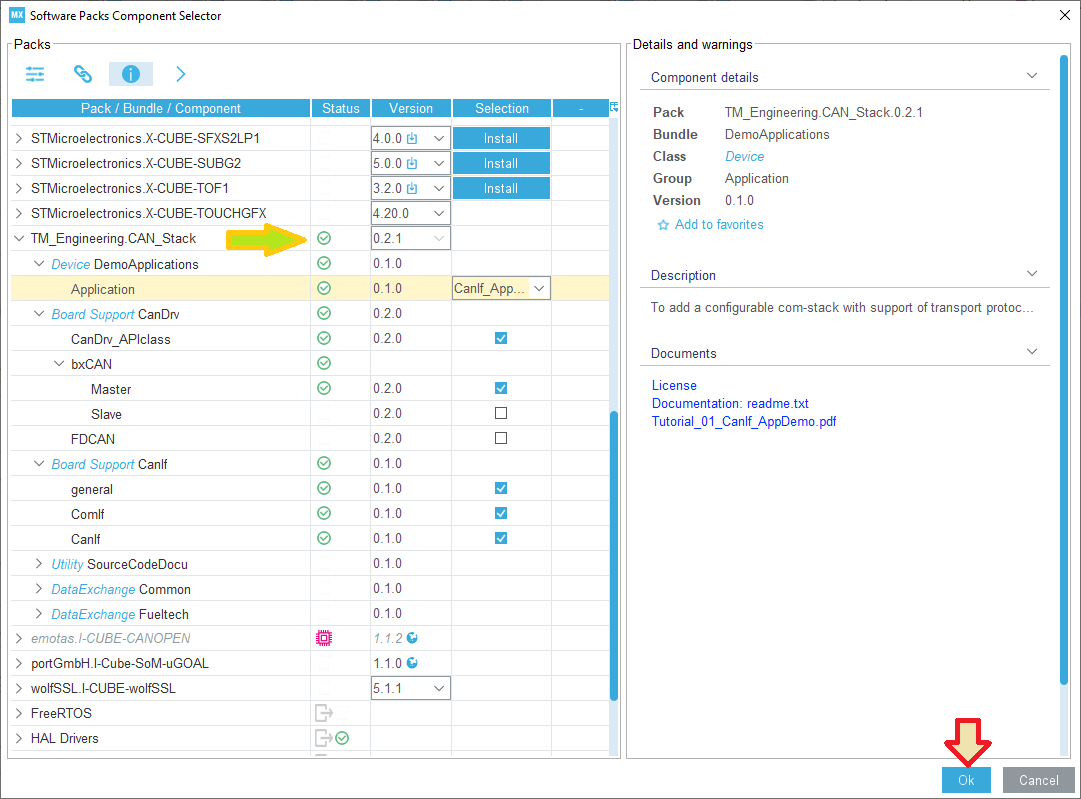Open Tutorial_01_CanIf_AppDemo.pdf link
Viewport: 1081px width, 799px height.
[x=744, y=421]
